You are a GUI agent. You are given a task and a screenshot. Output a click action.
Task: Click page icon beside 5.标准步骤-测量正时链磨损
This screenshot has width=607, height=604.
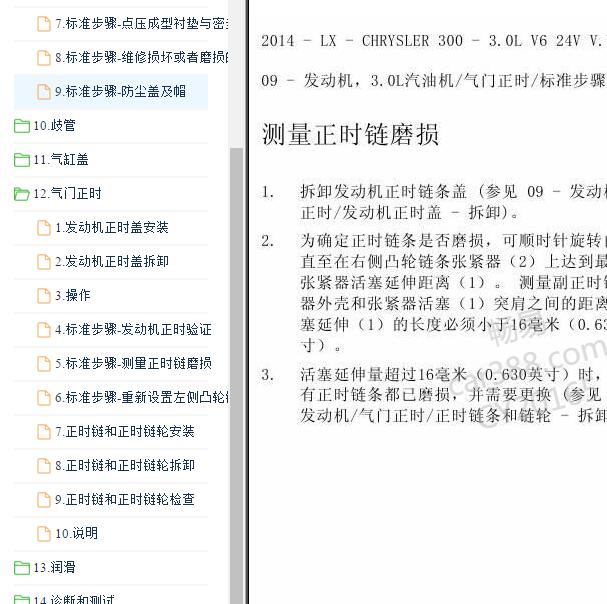tap(44, 364)
